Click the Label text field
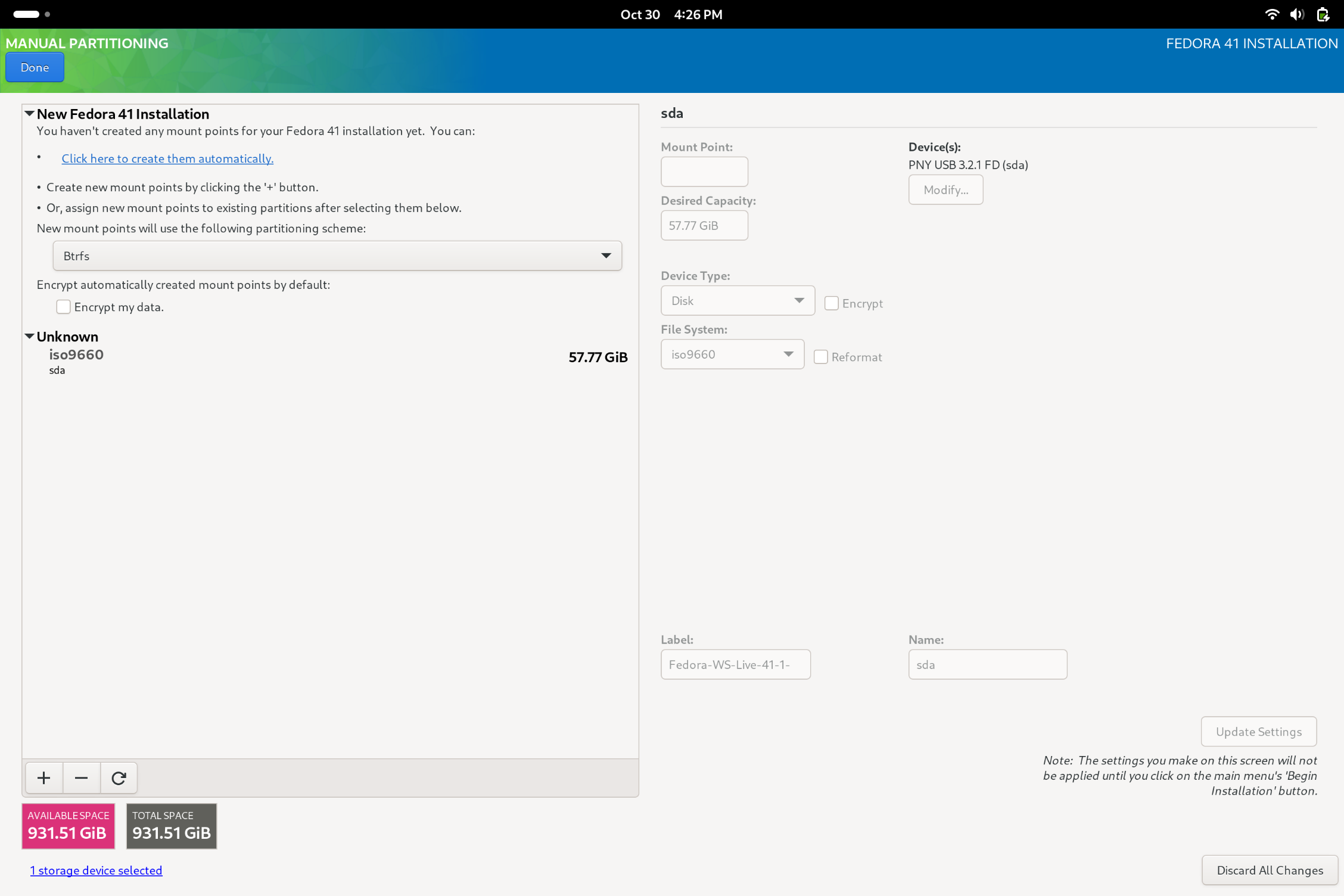This screenshot has height=896, width=1344. [736, 664]
